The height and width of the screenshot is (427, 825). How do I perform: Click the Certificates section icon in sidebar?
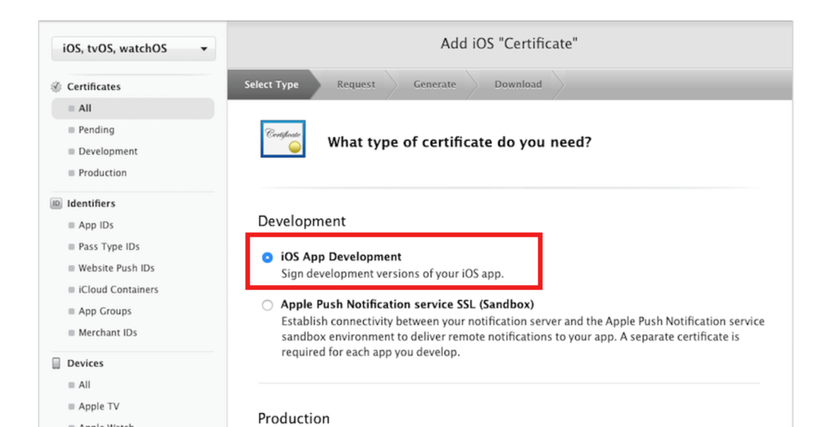tap(57, 87)
